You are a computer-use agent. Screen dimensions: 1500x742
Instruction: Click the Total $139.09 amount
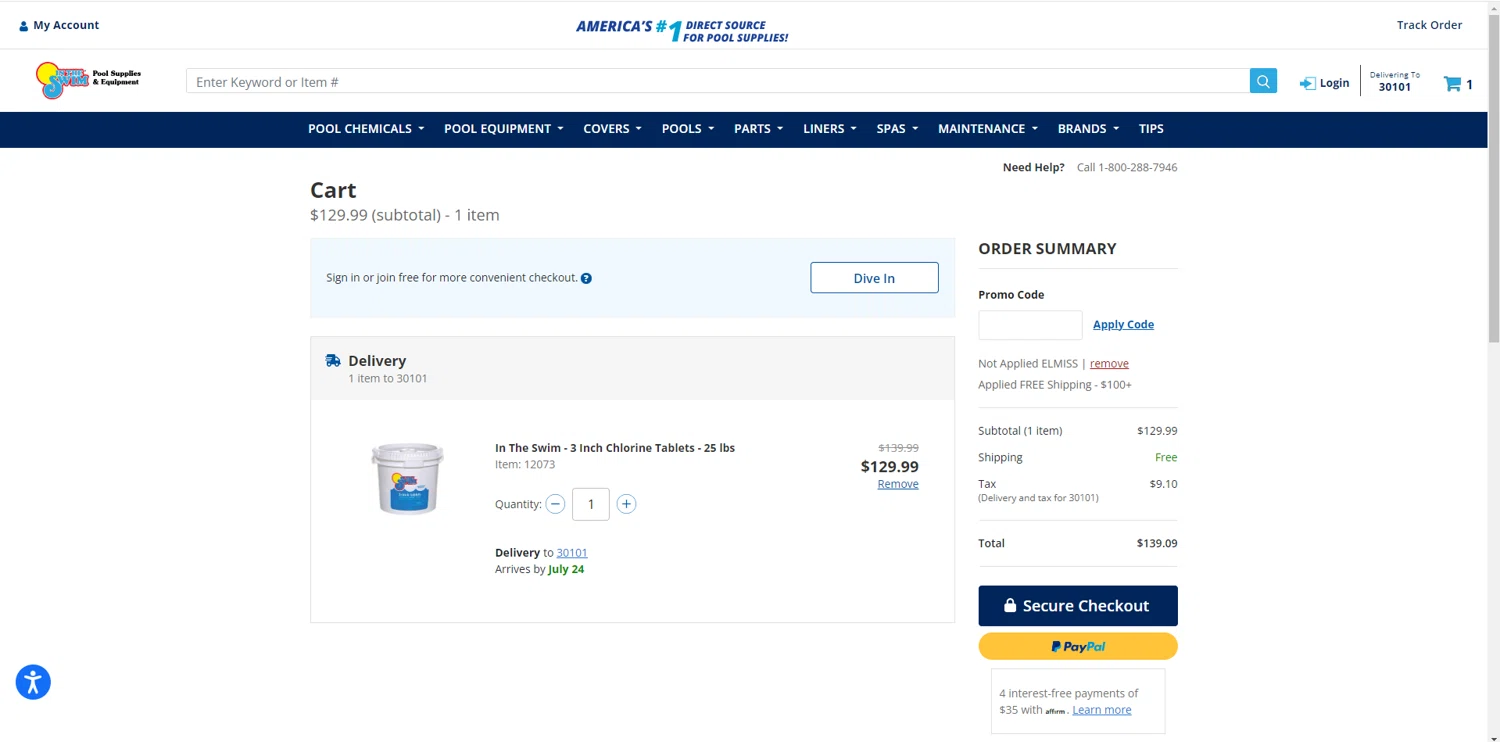tap(1157, 543)
